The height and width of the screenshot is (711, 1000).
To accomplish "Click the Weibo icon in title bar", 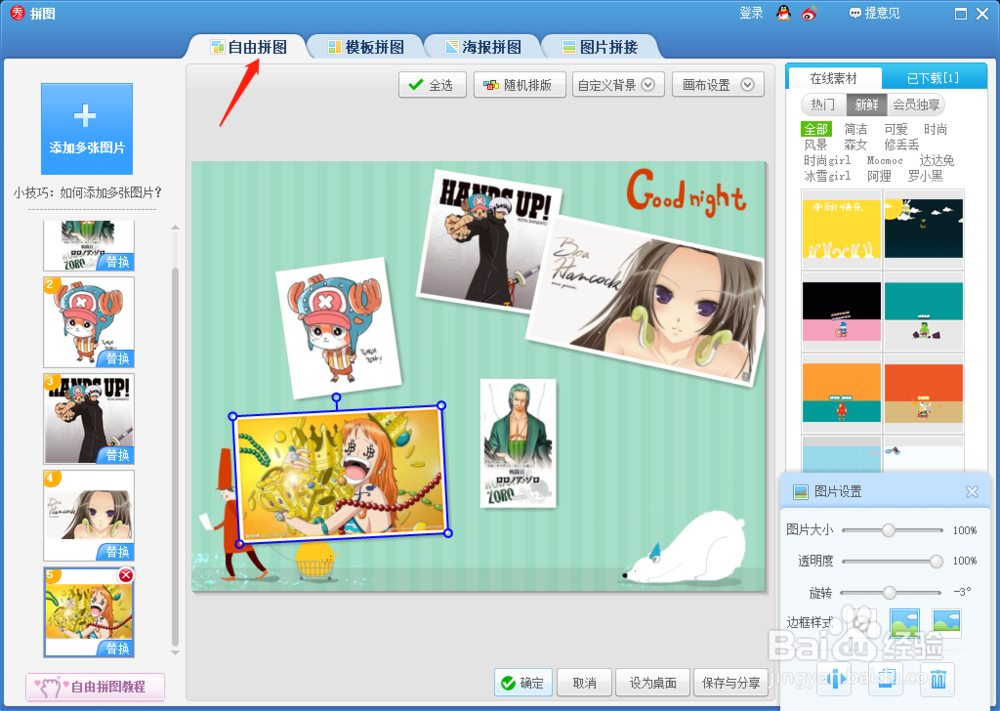I will pos(809,13).
